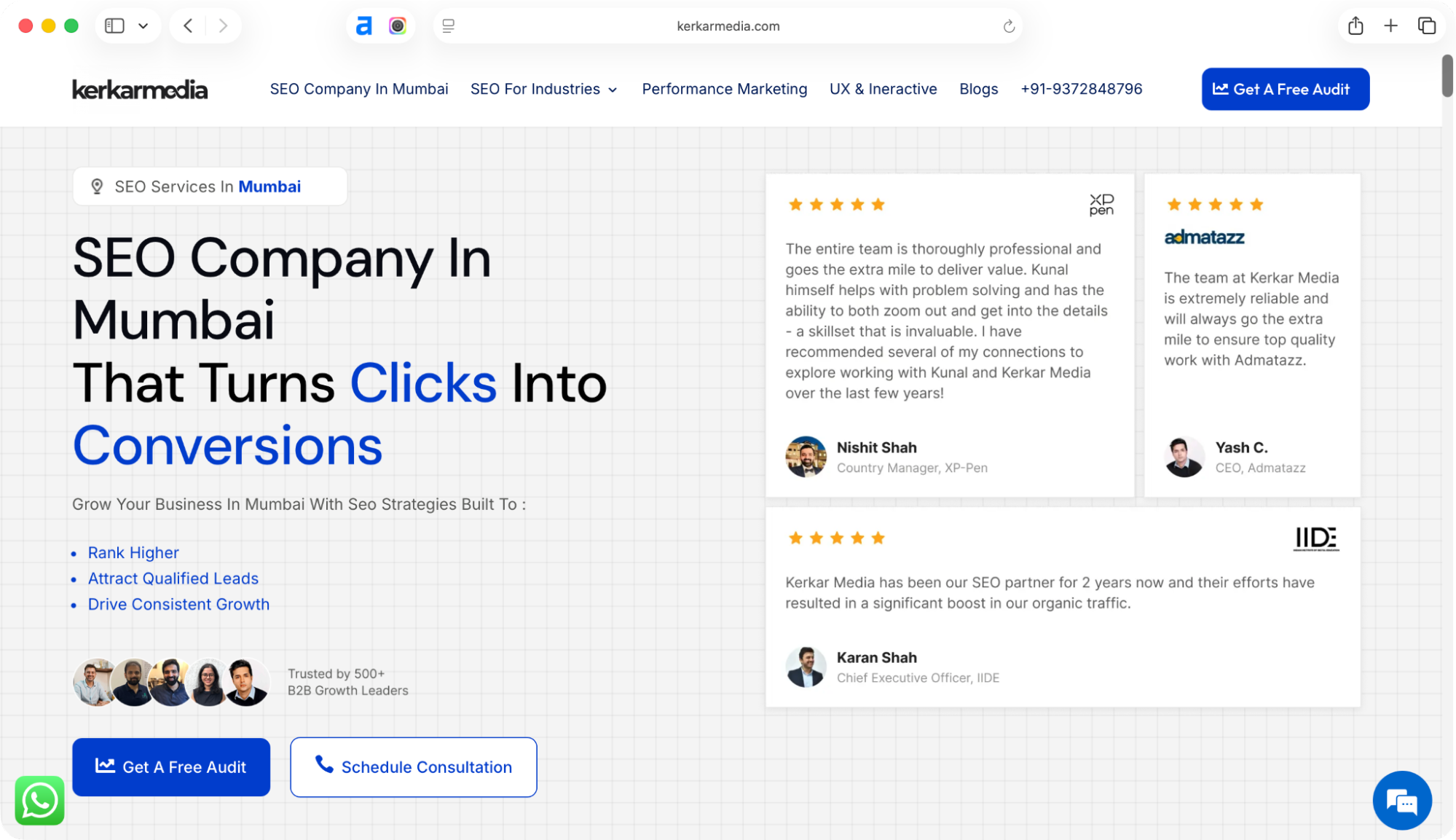Click the kerkarmedia logo

(140, 89)
